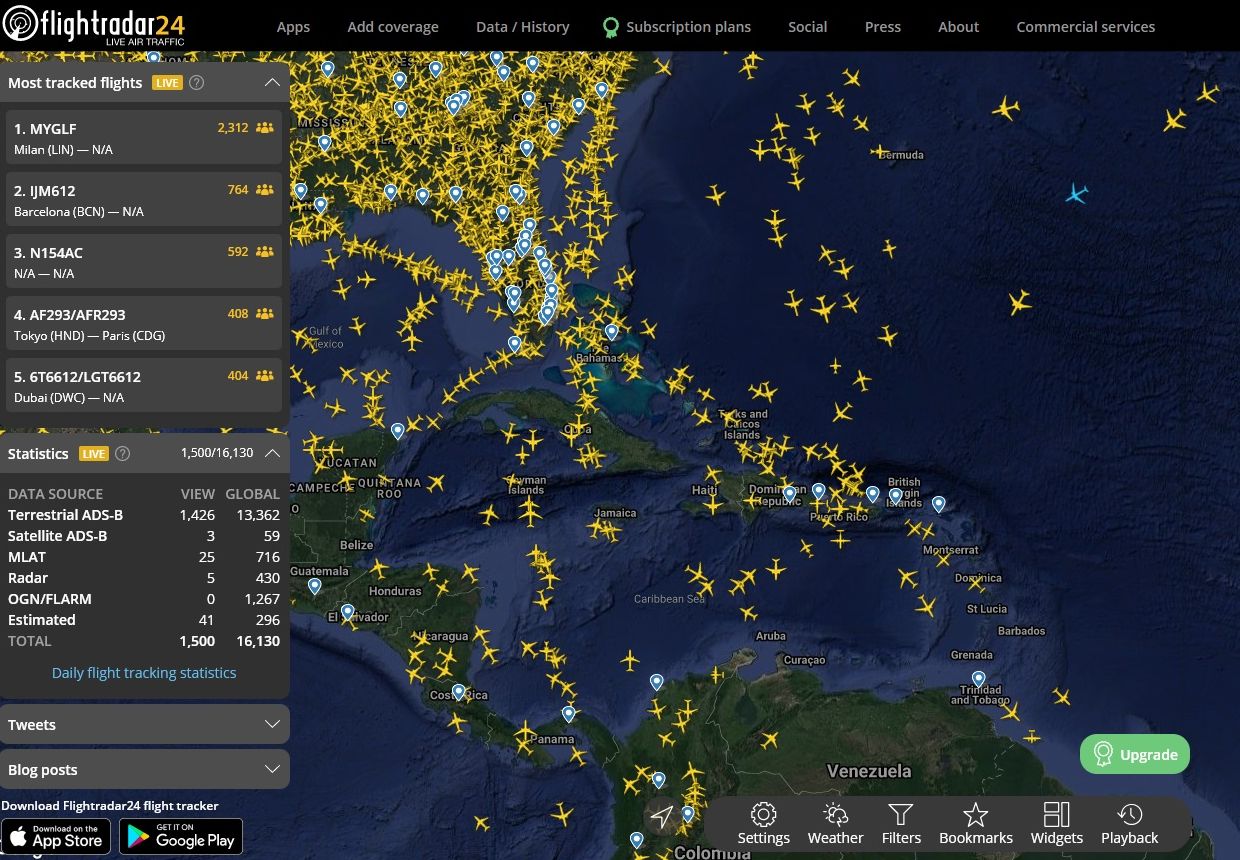This screenshot has width=1240, height=860.
Task: Select the AF293/AFR293 Tokyo to Paris flight
Action: click(144, 324)
